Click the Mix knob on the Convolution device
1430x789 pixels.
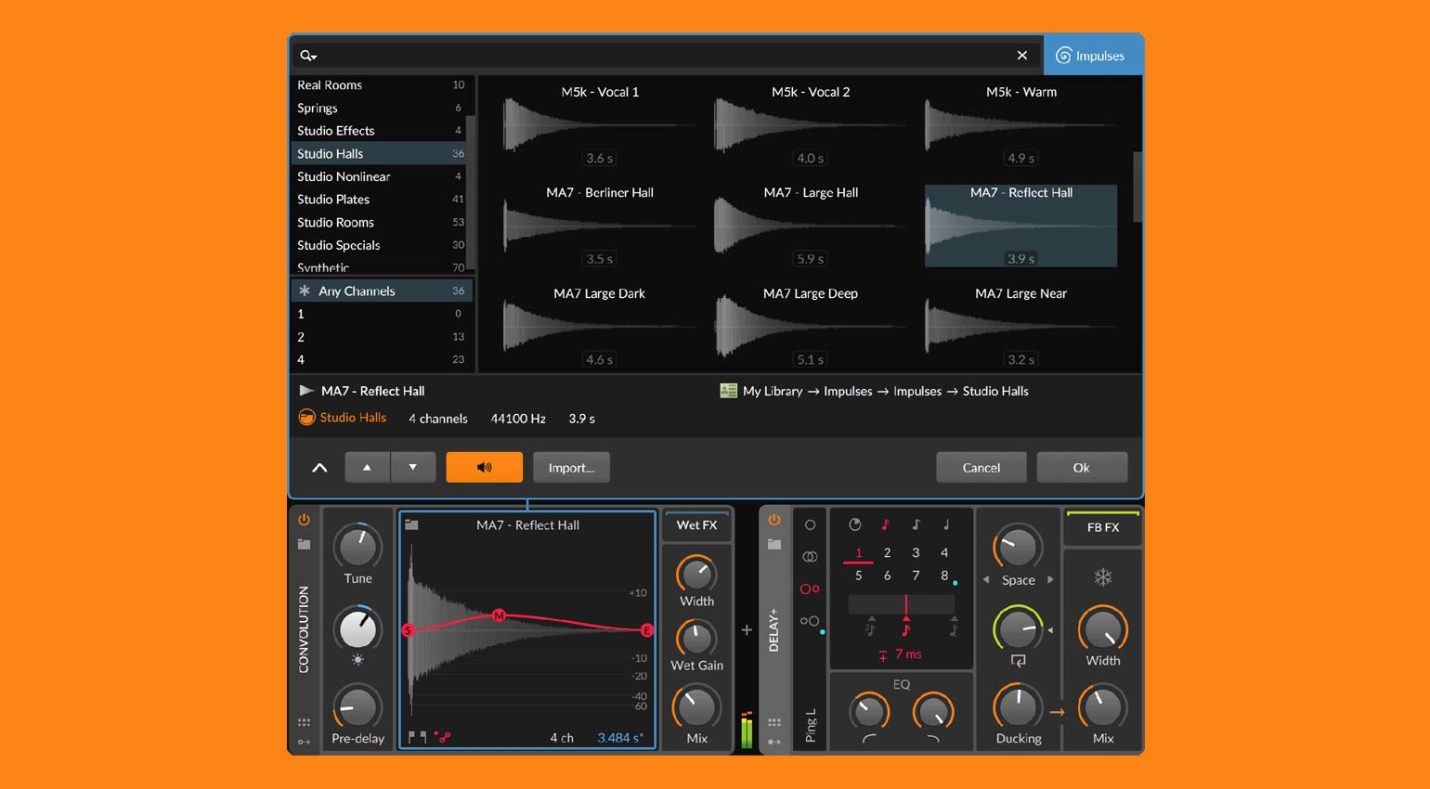(x=696, y=709)
